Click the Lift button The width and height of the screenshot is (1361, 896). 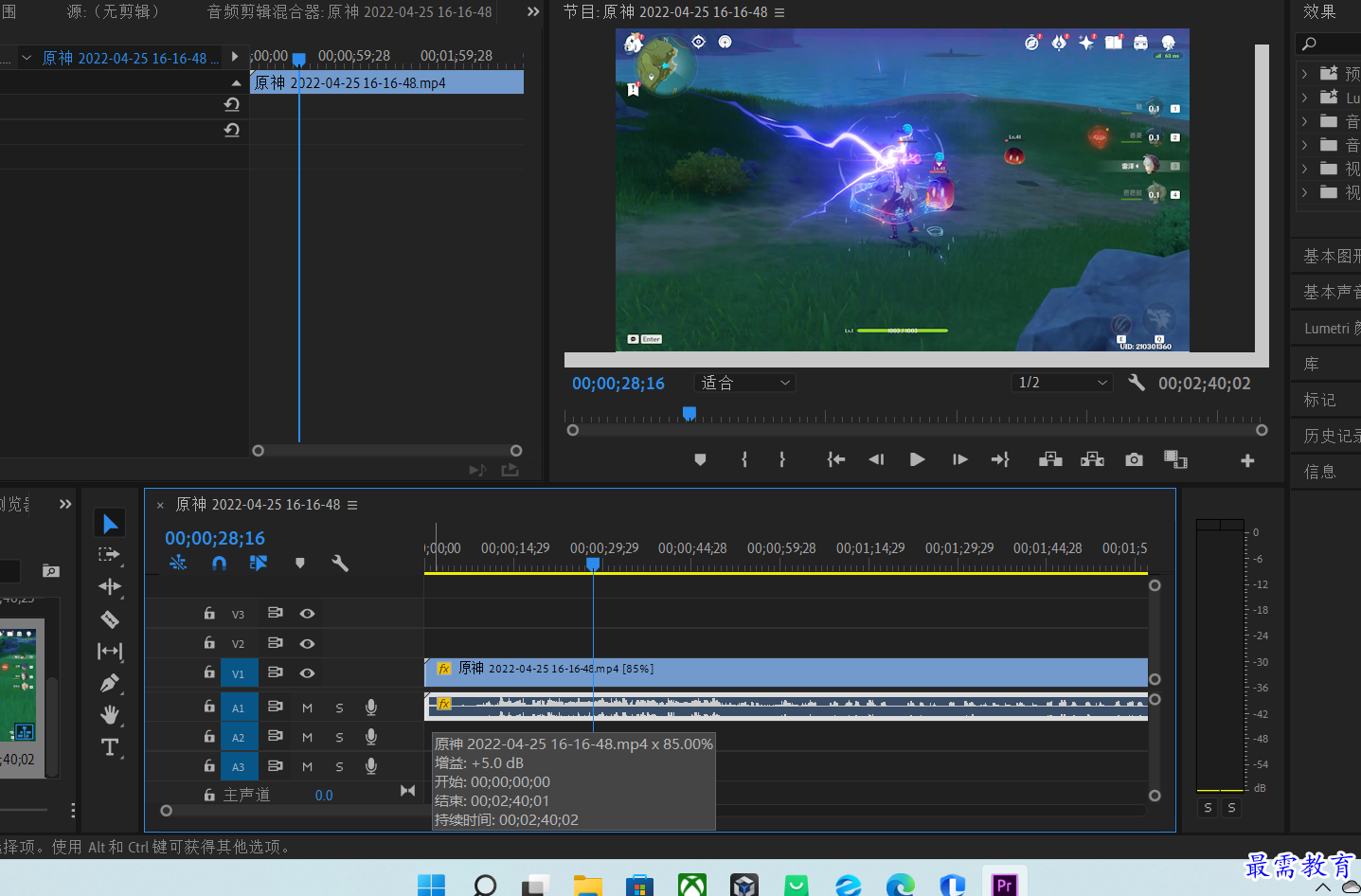pyautogui.click(x=1050, y=459)
